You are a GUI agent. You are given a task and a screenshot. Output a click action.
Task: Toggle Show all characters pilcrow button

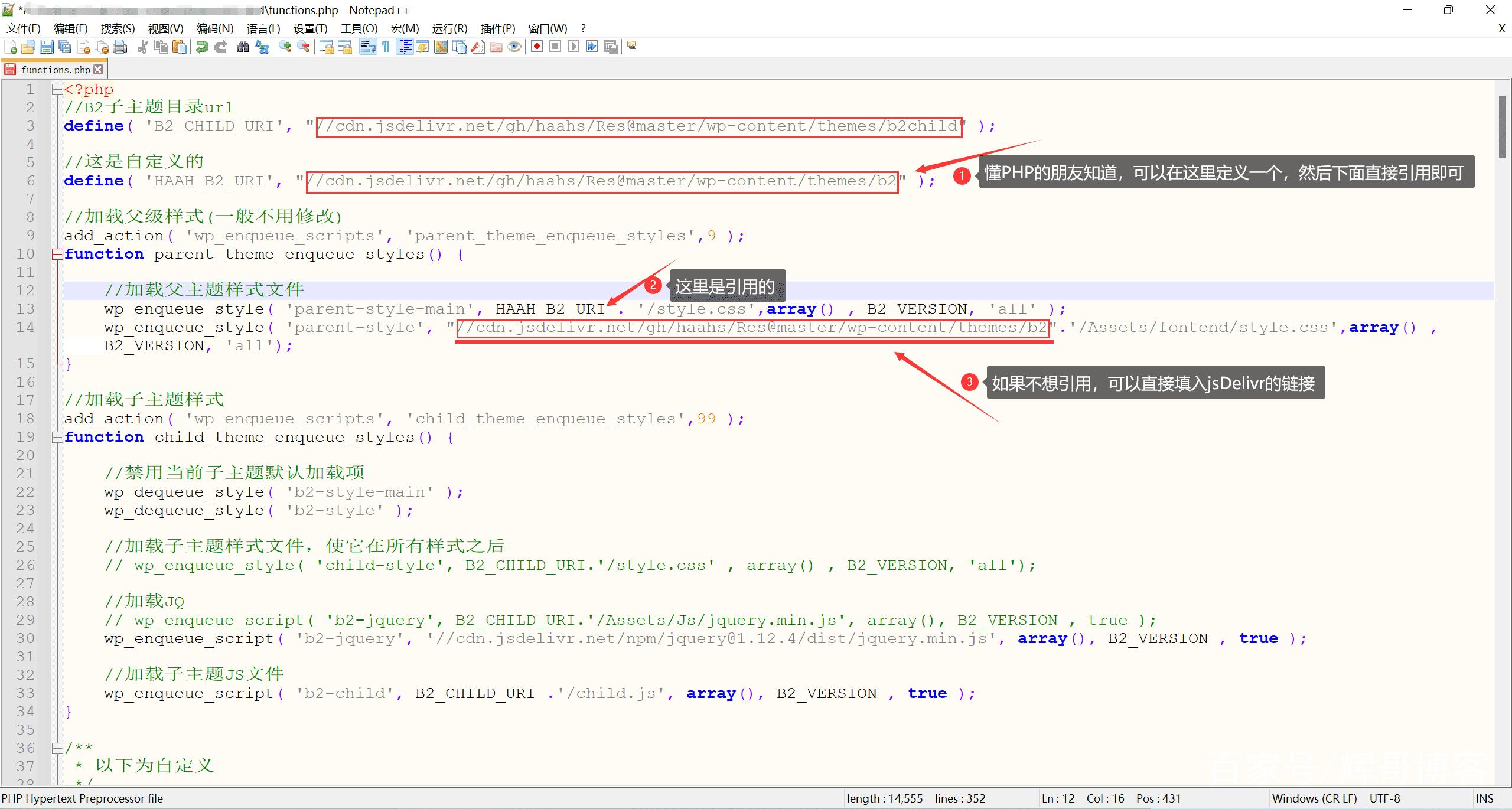point(386,47)
